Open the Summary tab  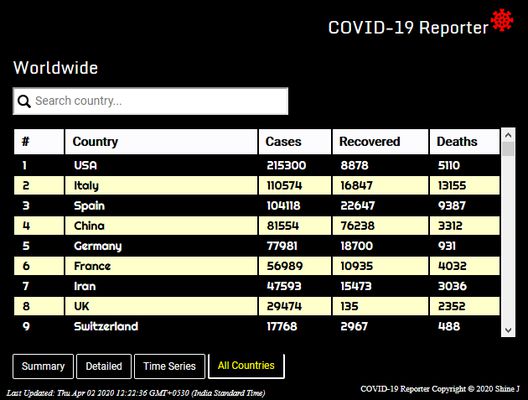point(43,366)
